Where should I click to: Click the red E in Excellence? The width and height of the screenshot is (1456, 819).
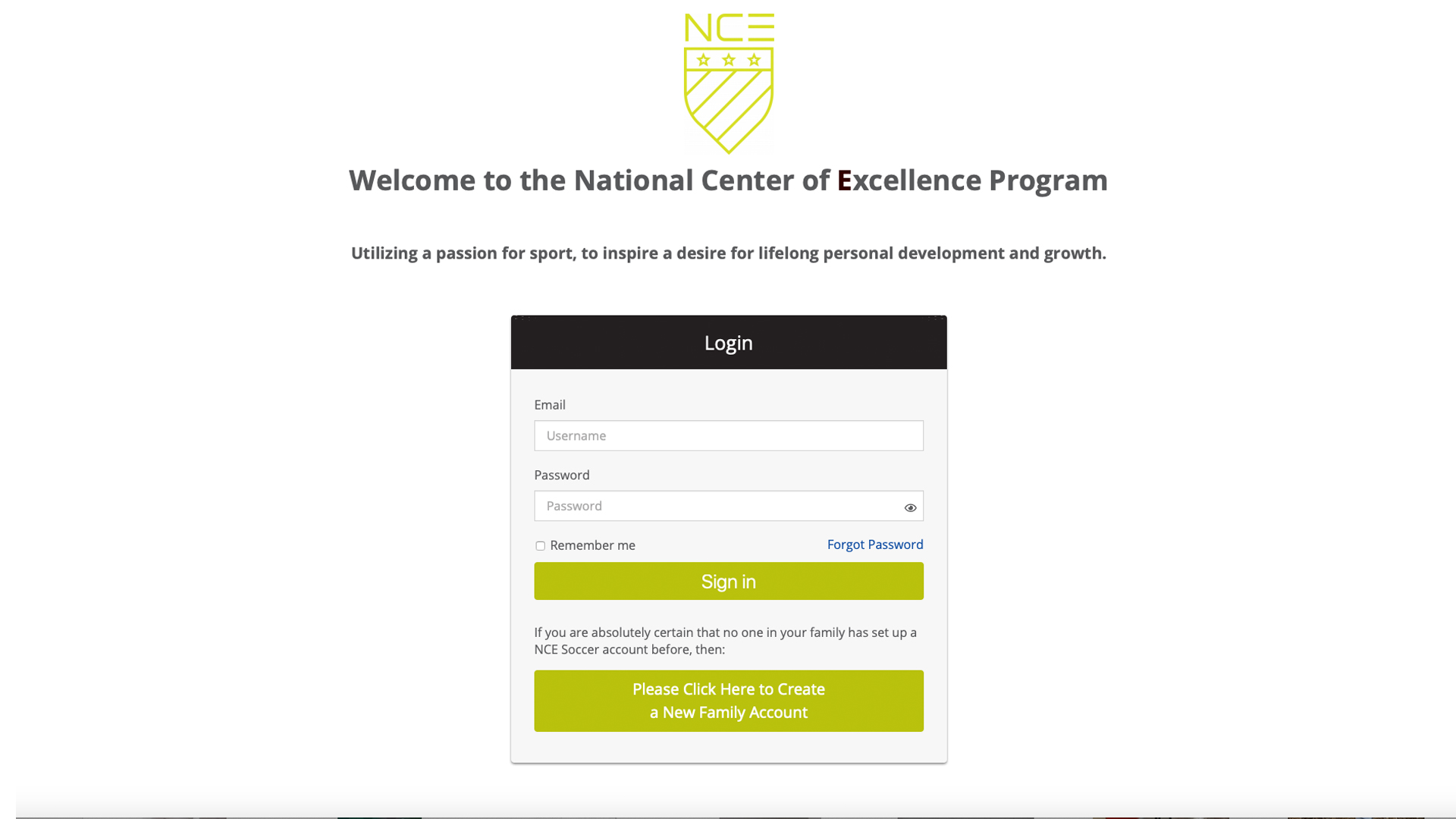click(x=844, y=180)
